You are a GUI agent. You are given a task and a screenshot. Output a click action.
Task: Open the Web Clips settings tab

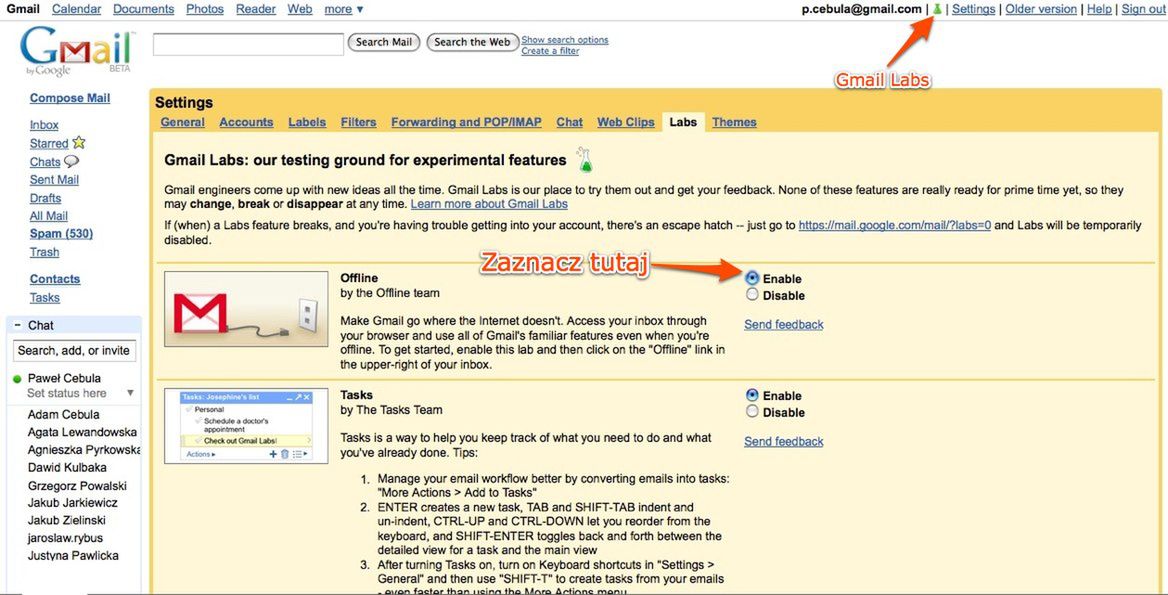pos(626,122)
